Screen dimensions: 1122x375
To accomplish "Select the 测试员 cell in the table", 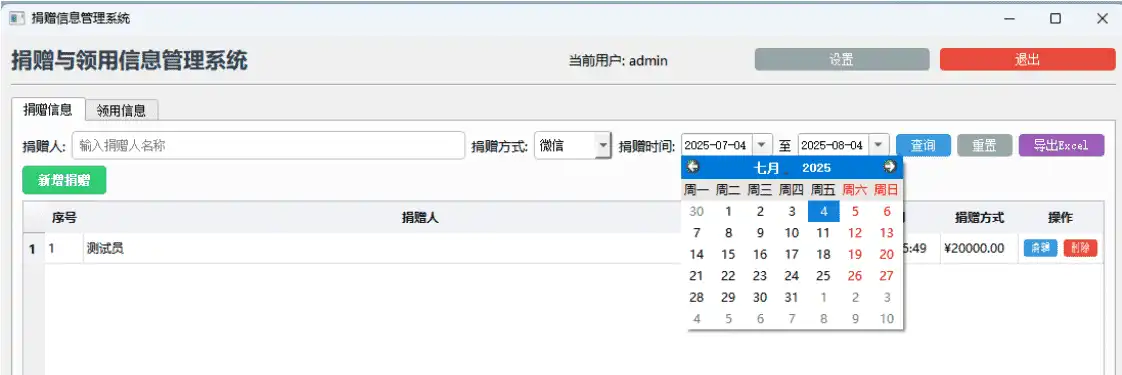I will (382, 248).
